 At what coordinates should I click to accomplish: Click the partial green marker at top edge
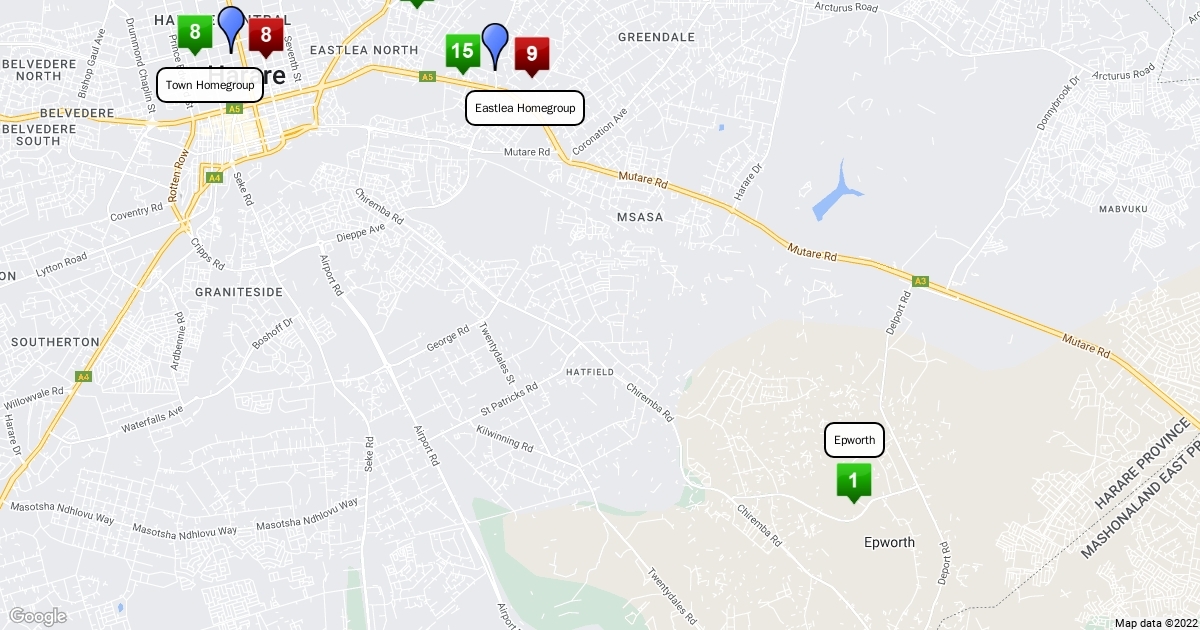(x=416, y=3)
